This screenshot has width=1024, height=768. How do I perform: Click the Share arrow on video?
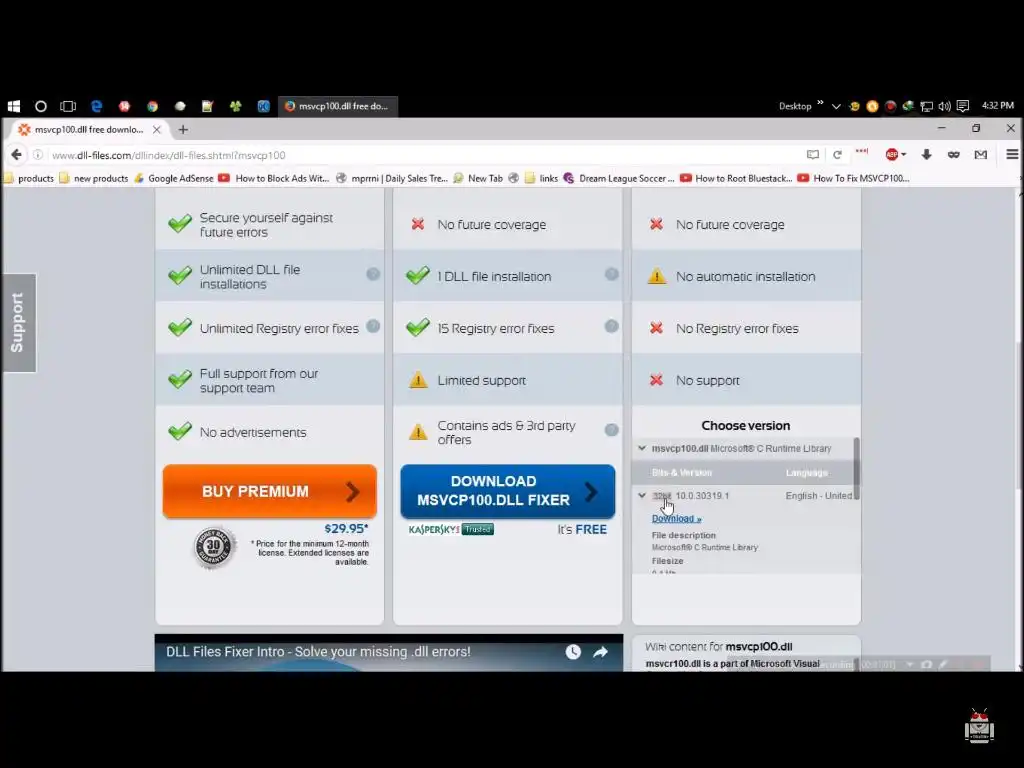tap(600, 652)
